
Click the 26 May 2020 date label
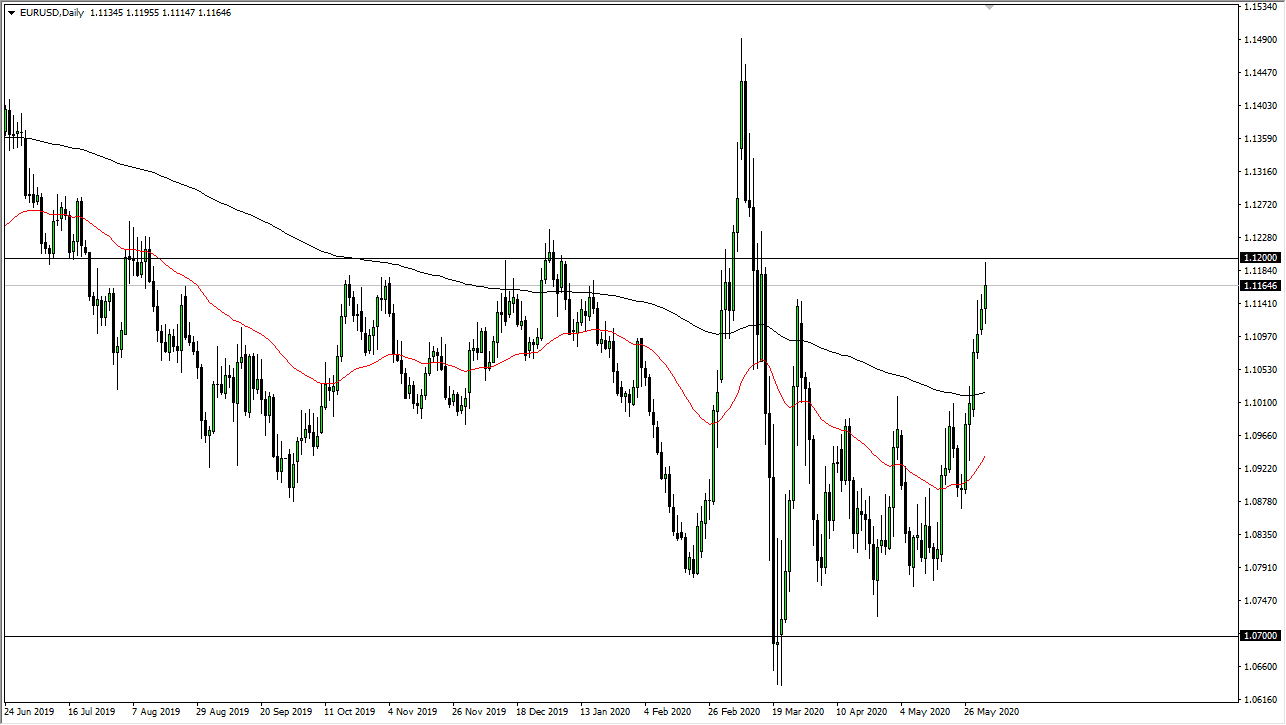click(x=990, y=713)
